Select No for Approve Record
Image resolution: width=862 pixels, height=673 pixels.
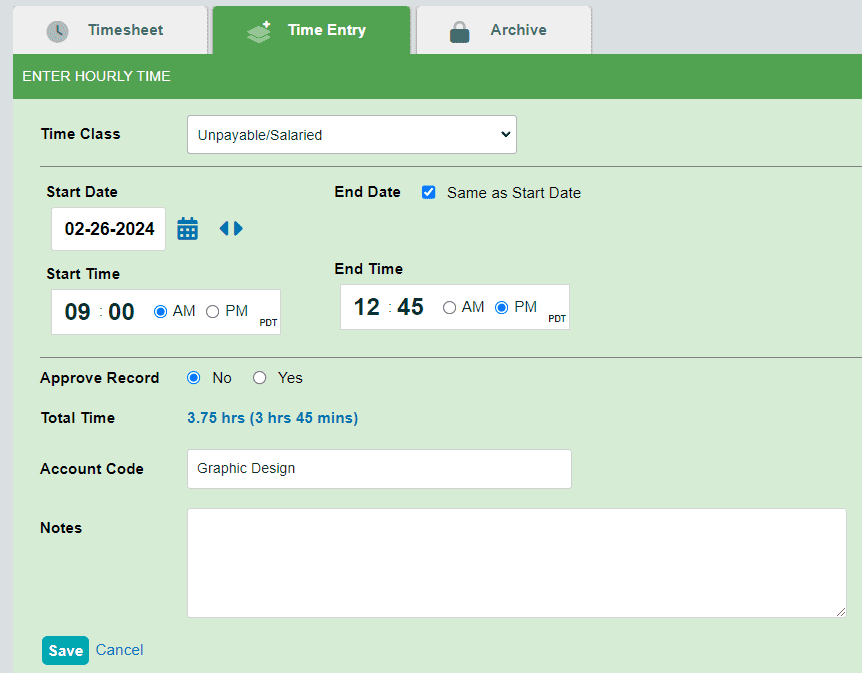click(193, 378)
